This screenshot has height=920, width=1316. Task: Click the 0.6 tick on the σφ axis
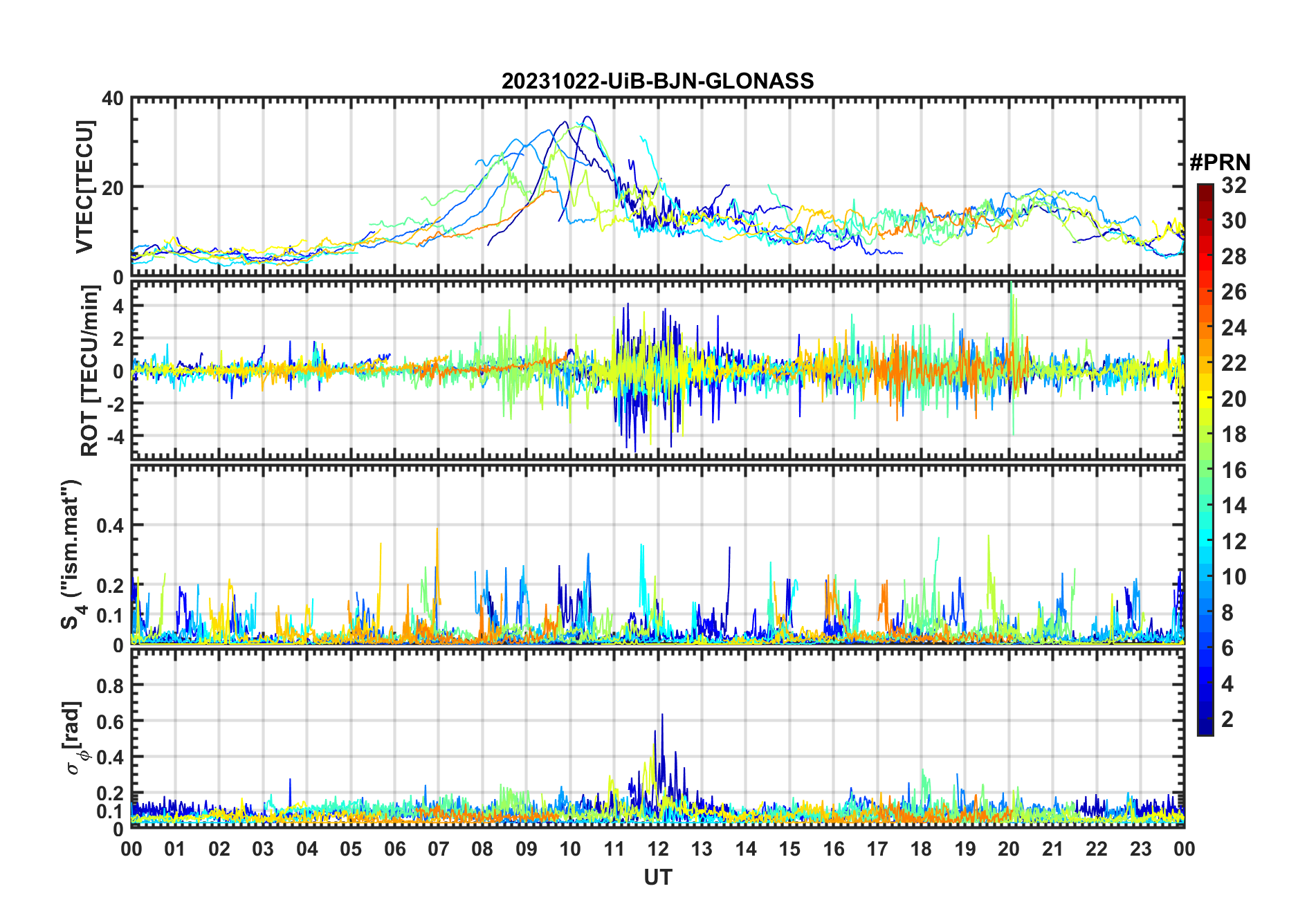(x=110, y=721)
